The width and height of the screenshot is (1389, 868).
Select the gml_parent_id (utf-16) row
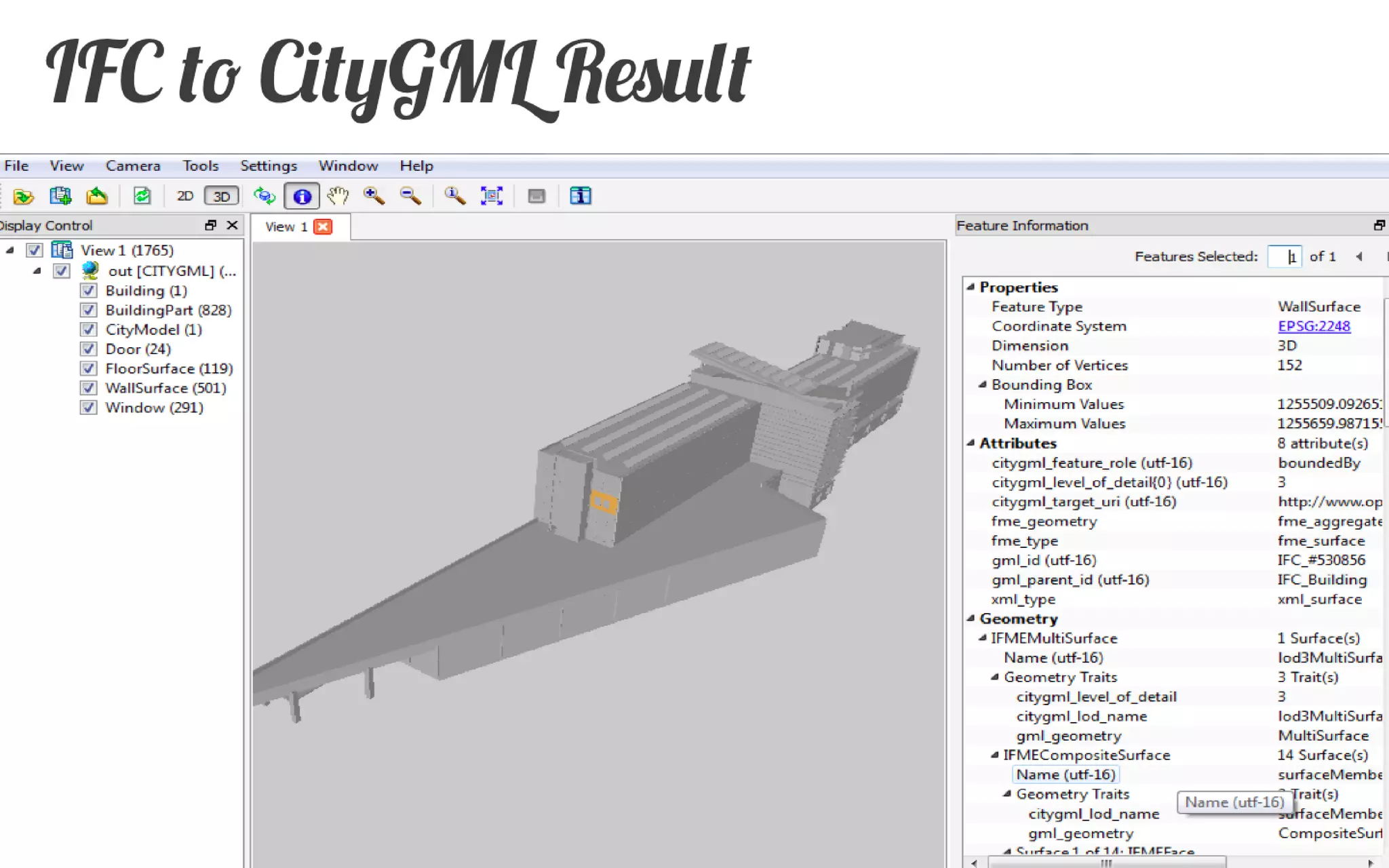1173,580
